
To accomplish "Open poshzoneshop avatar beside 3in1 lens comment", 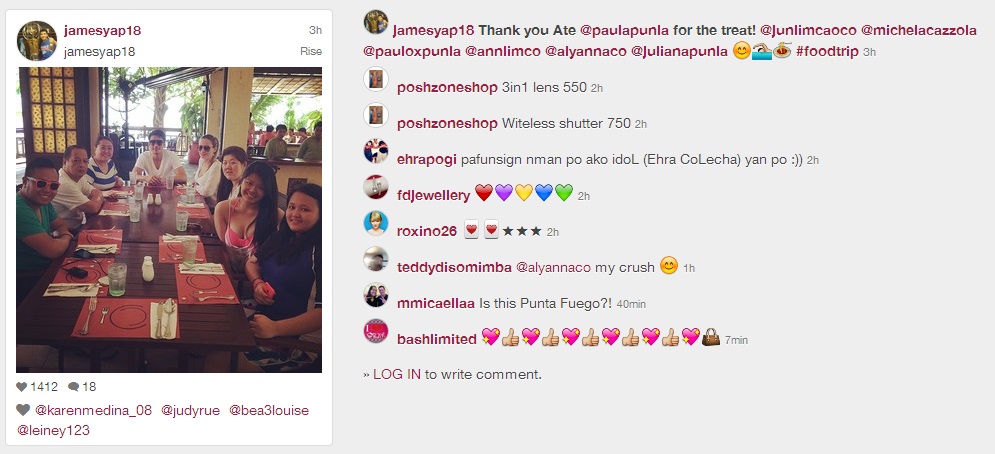I will pyautogui.click(x=376, y=79).
